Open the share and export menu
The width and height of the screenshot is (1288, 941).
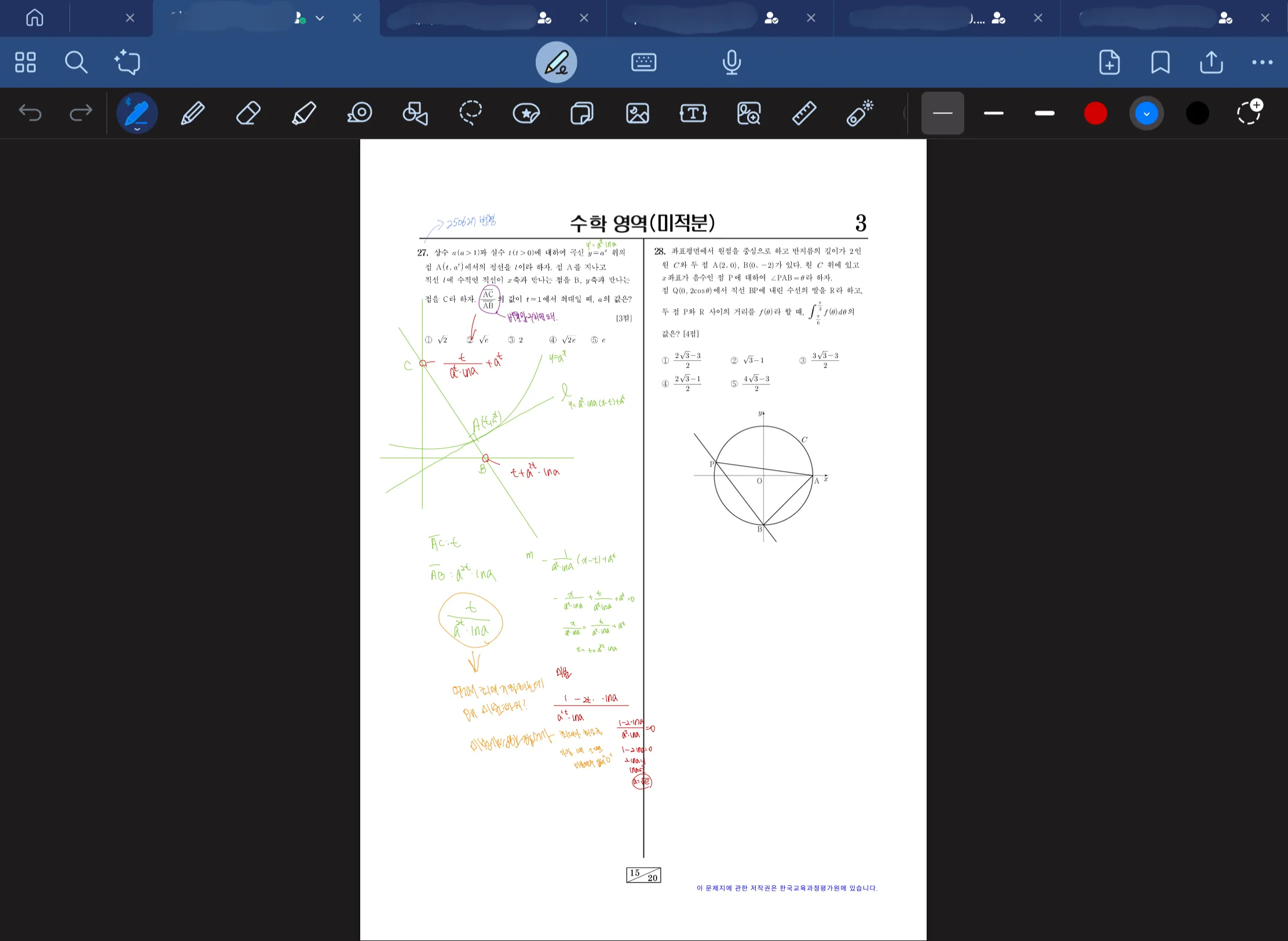coord(1212,63)
